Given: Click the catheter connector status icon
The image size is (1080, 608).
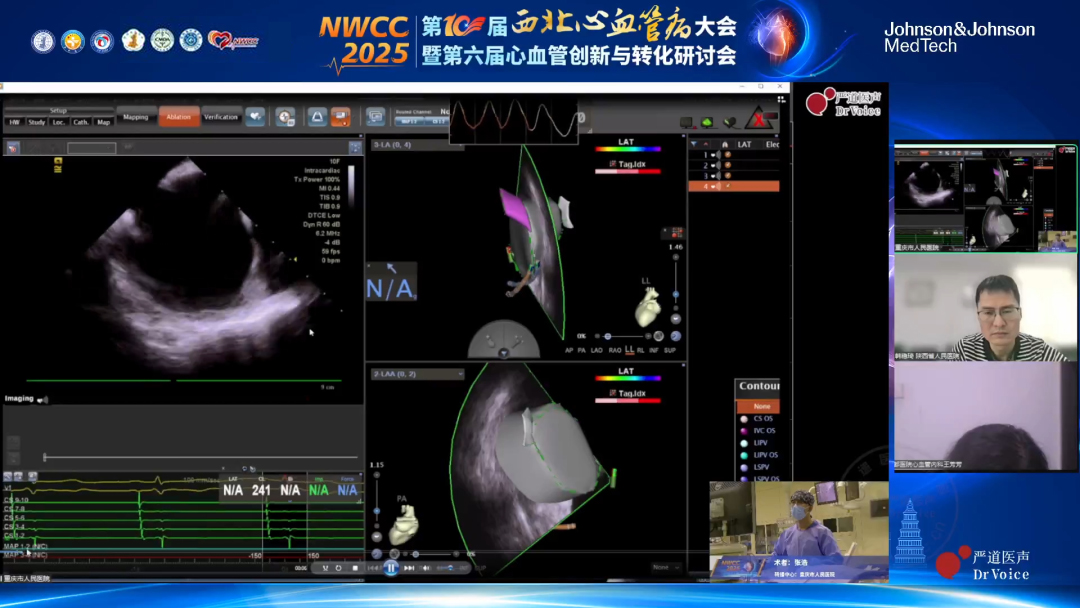Looking at the screenshot, I should (x=731, y=123).
